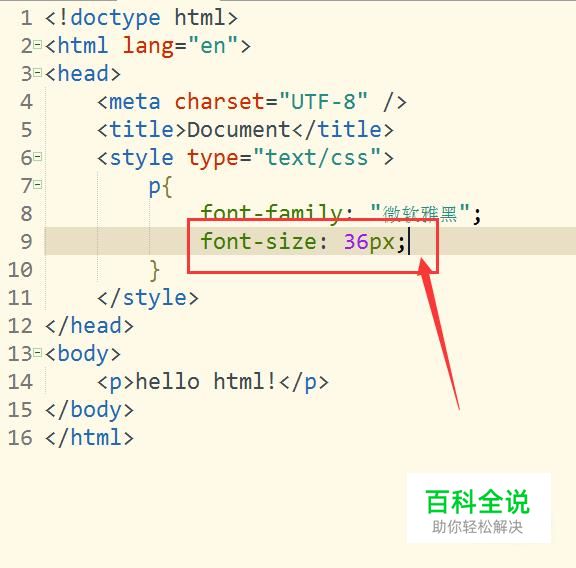Viewport: 576px width, 568px height.
Task: Click the closing html tag on line 16
Action: [89, 438]
